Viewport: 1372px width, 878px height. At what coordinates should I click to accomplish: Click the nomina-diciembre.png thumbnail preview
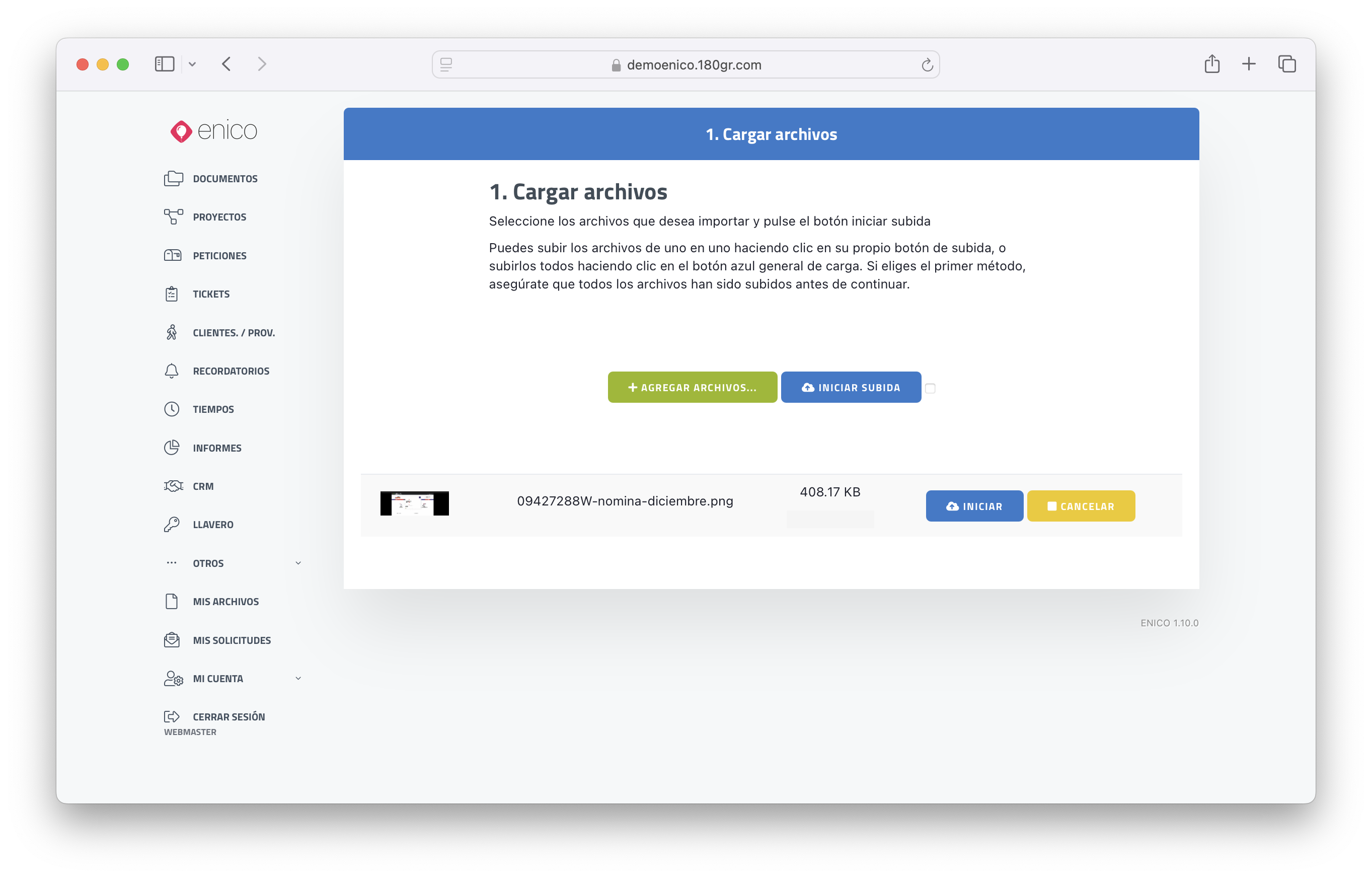(414, 503)
